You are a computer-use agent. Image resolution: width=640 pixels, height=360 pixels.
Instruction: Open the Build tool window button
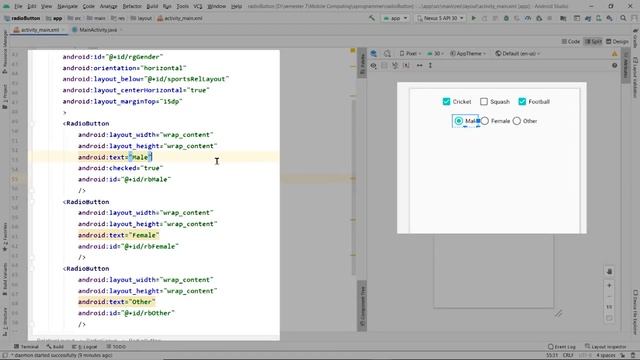(x=56, y=347)
